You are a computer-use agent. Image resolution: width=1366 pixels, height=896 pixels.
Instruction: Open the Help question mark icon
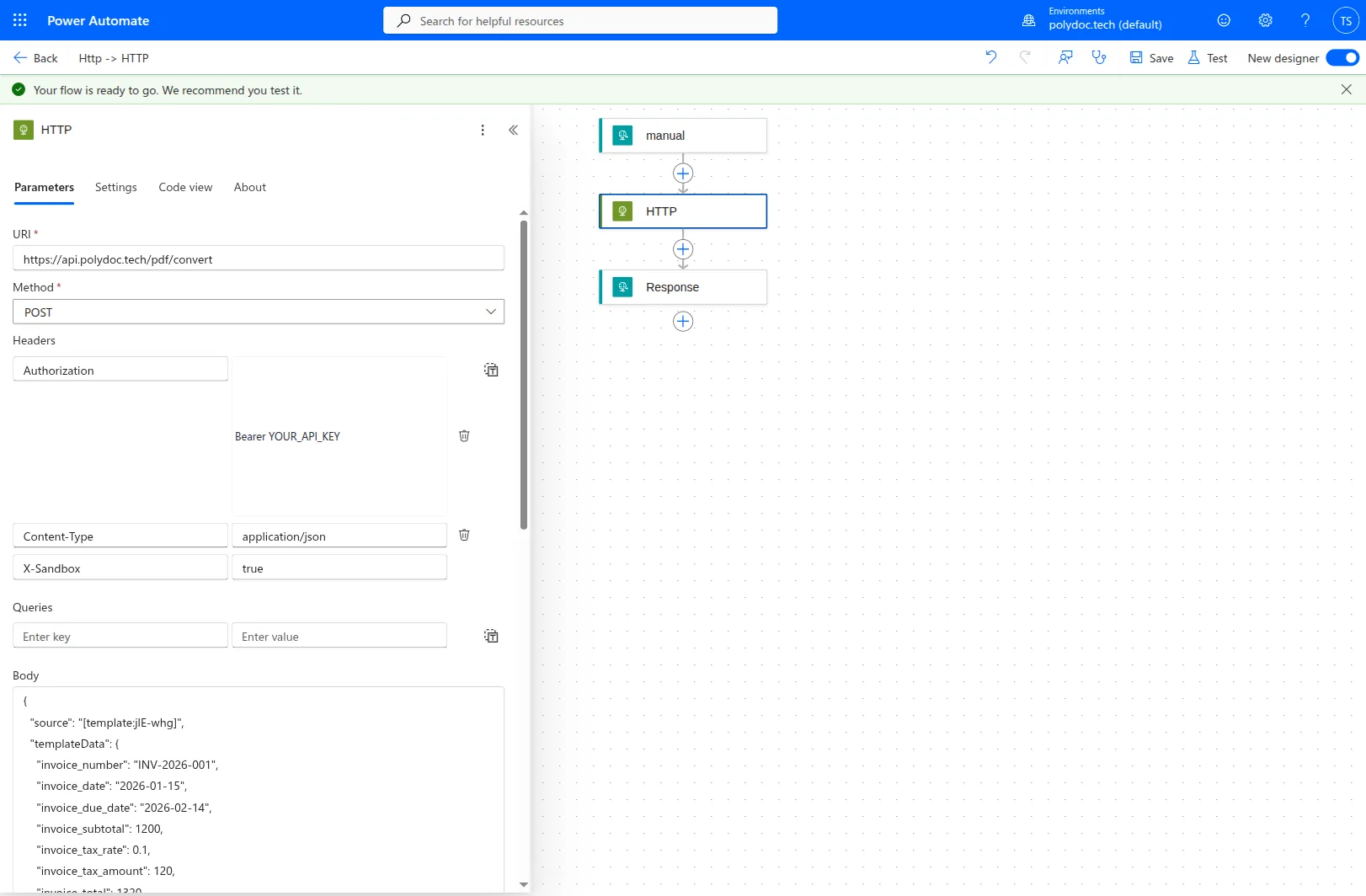(x=1305, y=20)
